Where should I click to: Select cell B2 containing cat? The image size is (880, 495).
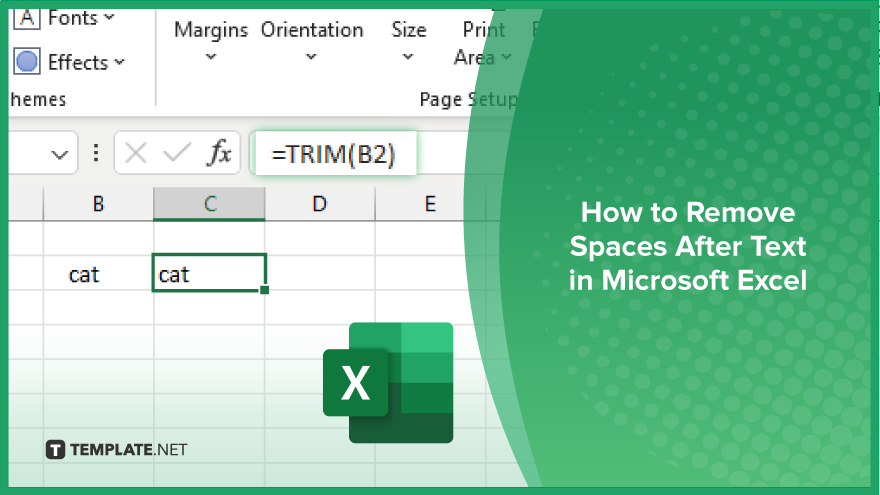click(98, 273)
